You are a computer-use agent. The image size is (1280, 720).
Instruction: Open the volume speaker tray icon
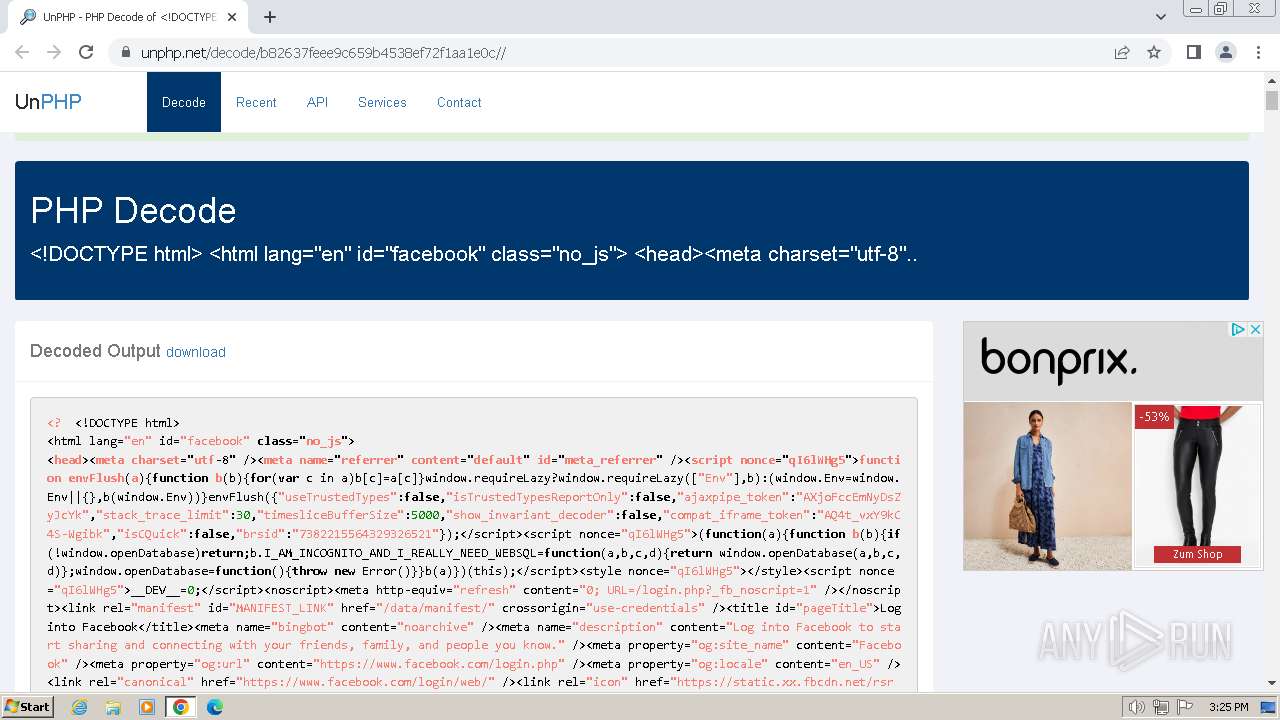(1137, 707)
